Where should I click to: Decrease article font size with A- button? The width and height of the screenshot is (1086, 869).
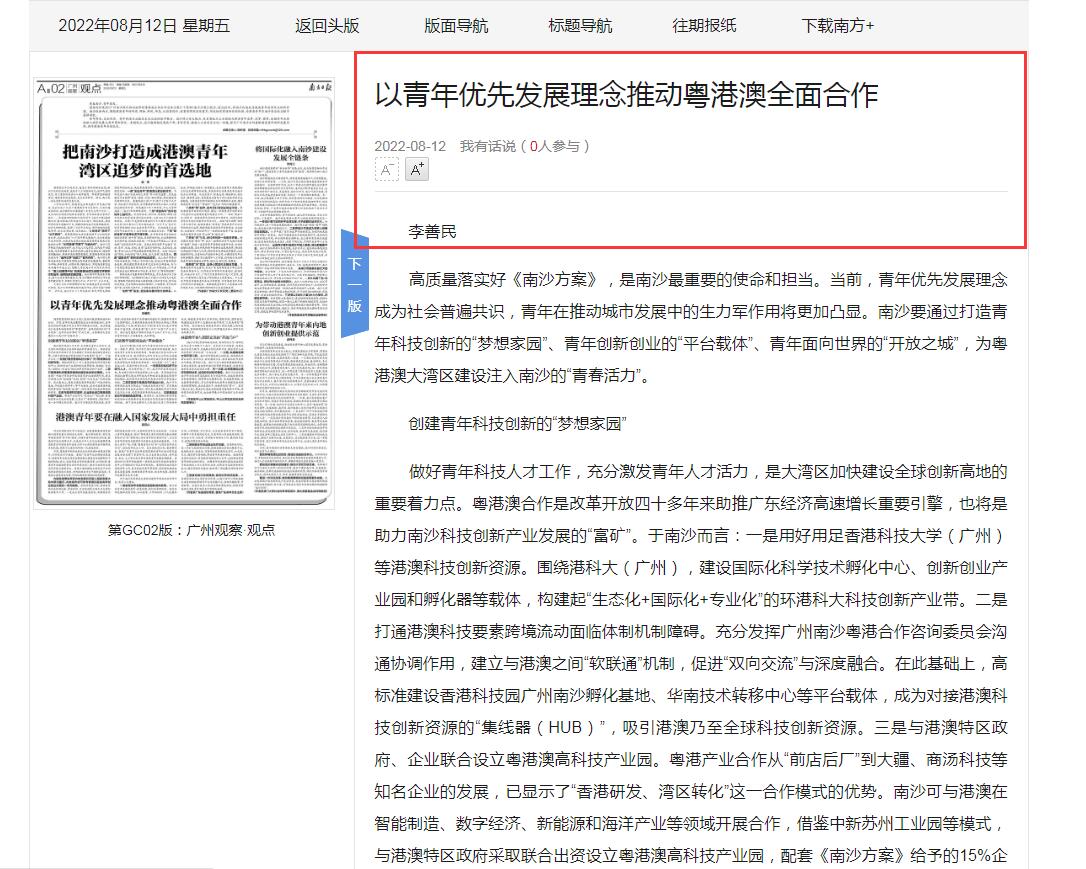(x=386, y=169)
